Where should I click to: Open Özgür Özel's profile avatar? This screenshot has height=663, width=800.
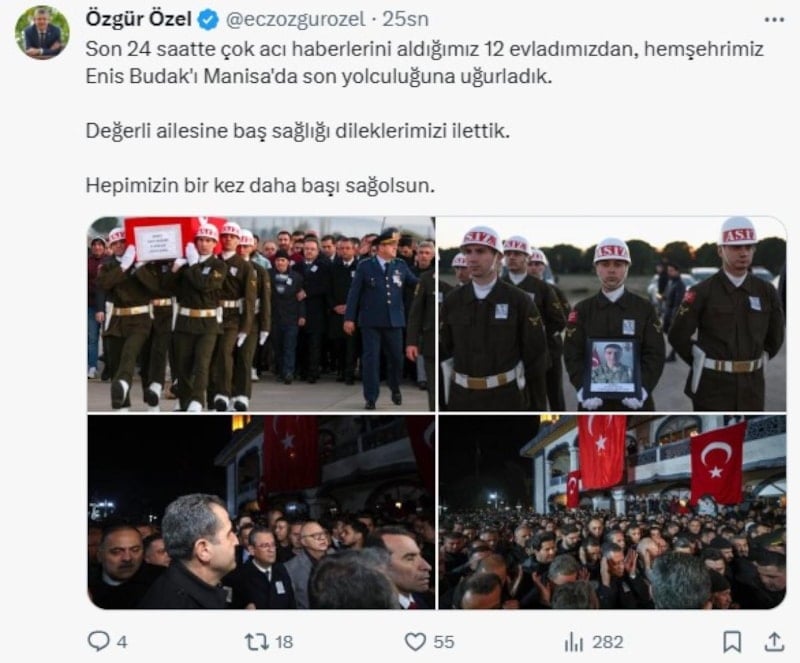42,33
